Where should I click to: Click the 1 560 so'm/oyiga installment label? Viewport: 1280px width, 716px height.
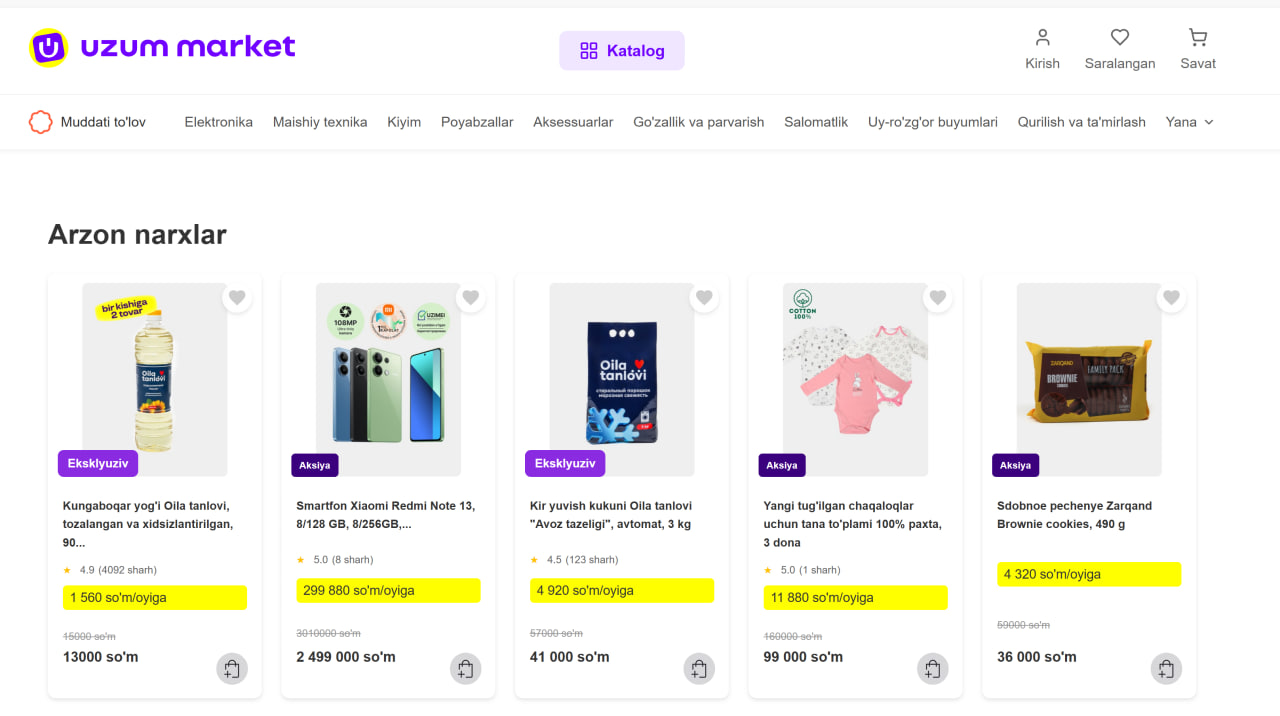pos(155,598)
